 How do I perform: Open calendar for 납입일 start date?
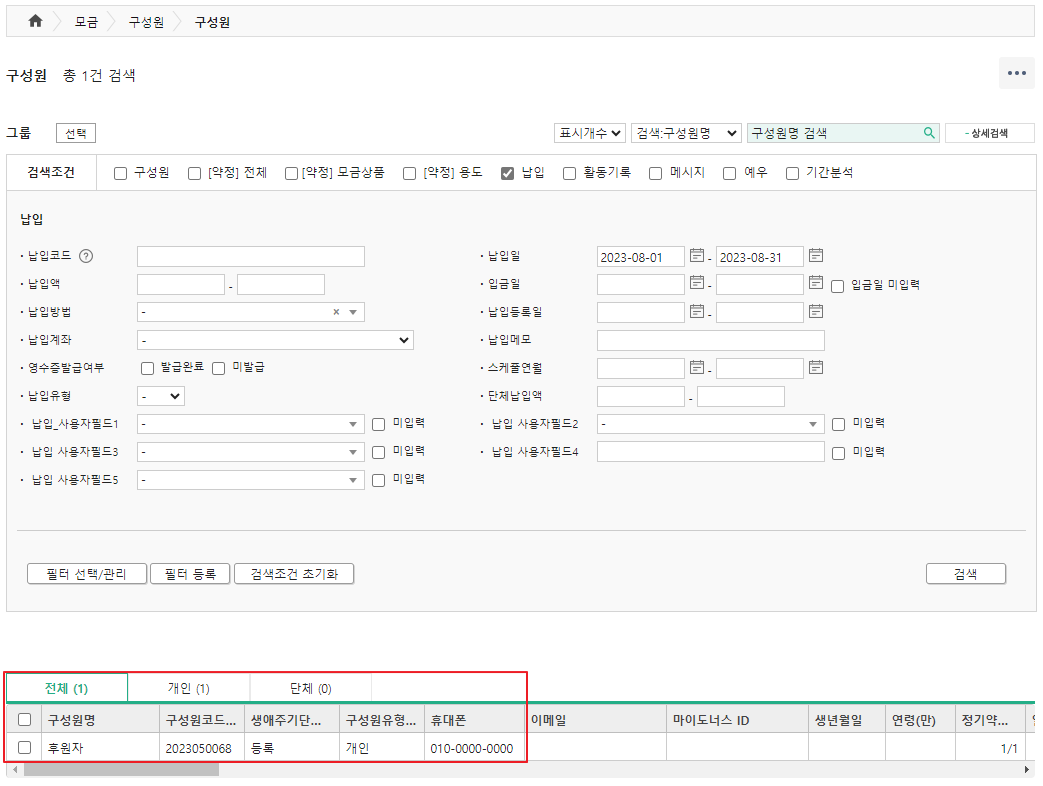click(x=697, y=256)
